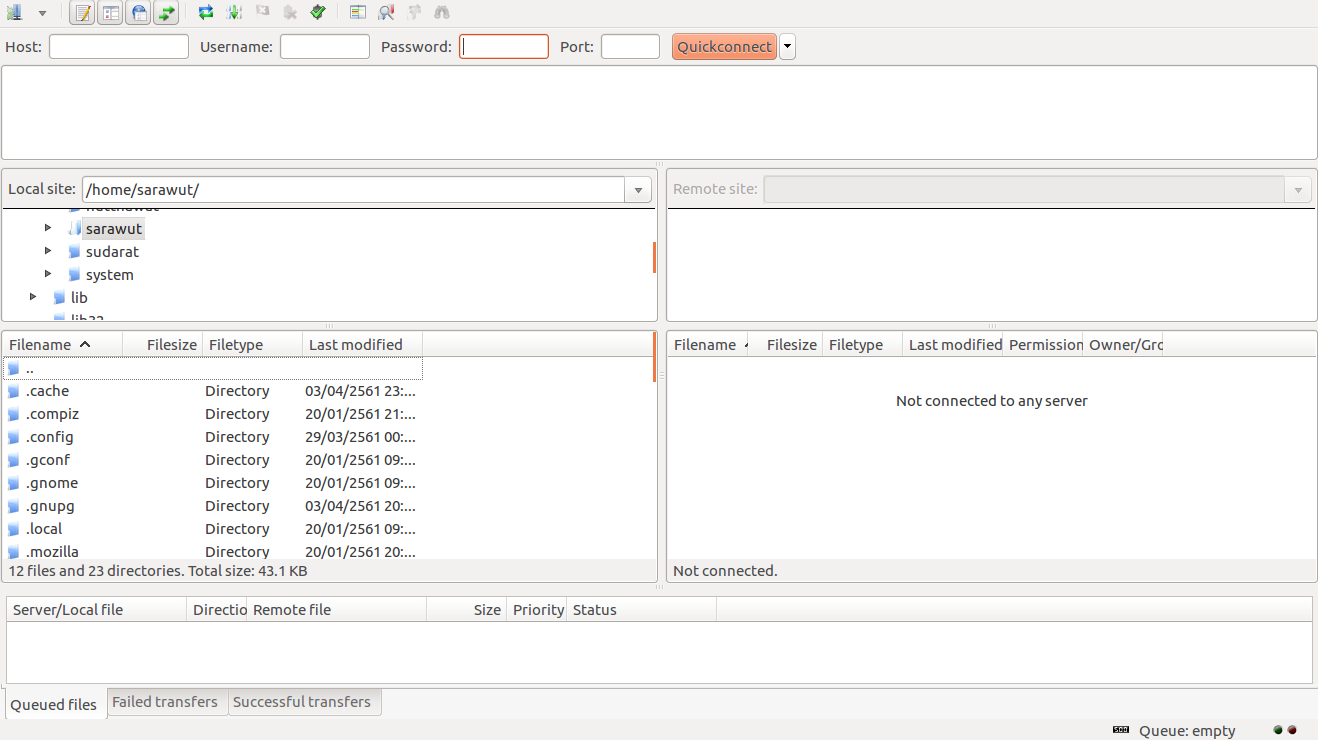This screenshot has height=740, width=1318.
Task: Toggle the local directory tree view
Action: [111, 13]
